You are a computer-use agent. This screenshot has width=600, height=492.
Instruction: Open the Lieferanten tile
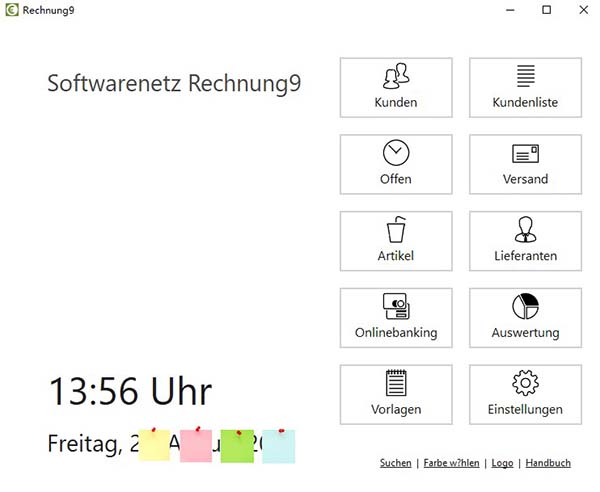coord(525,241)
